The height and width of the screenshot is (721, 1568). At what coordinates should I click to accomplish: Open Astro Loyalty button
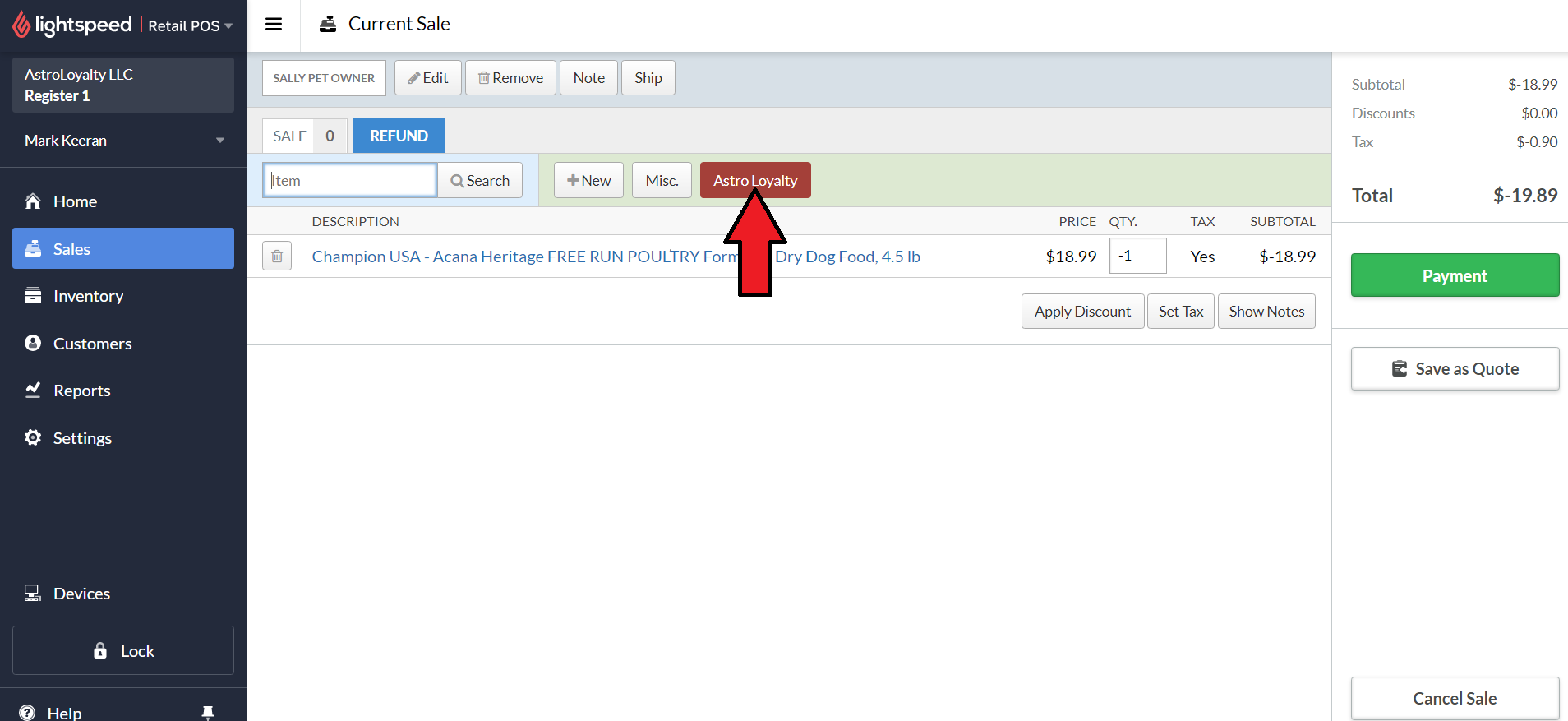(755, 180)
